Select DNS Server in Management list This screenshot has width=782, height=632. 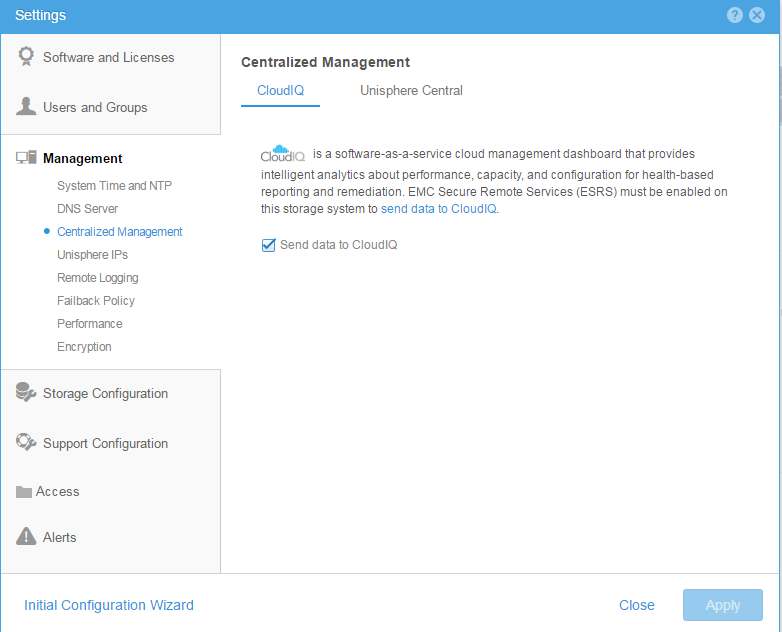pyautogui.click(x=87, y=209)
